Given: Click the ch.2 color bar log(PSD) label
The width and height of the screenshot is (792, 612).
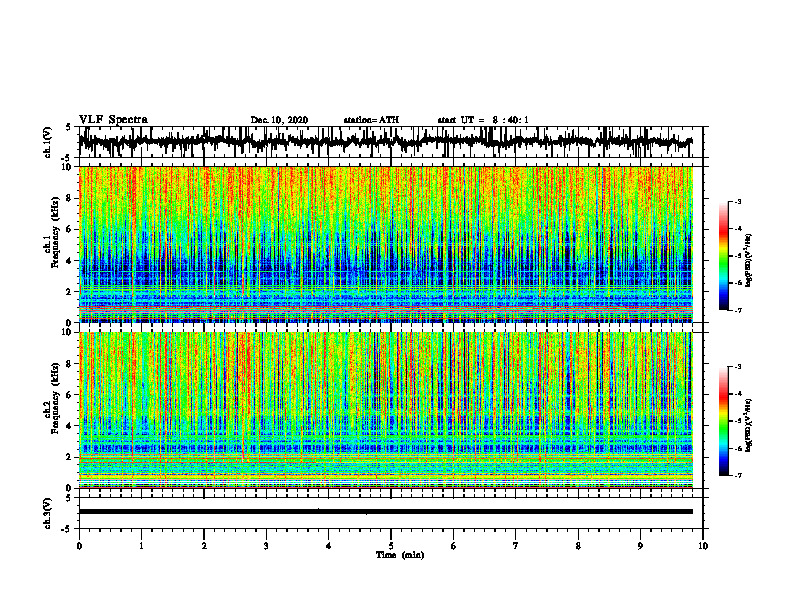Looking at the screenshot, I should (x=749, y=425).
